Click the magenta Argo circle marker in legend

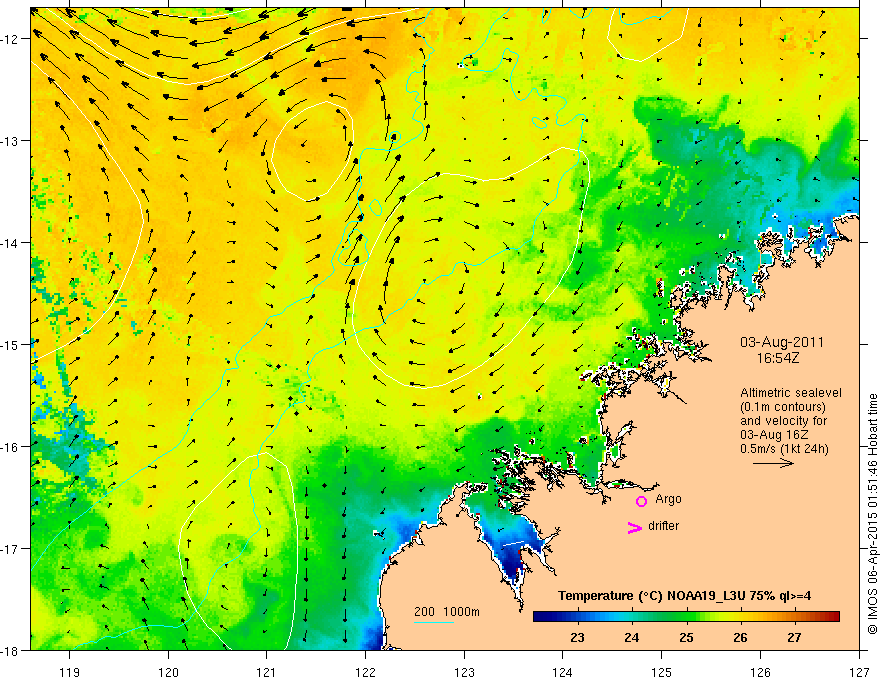641,501
